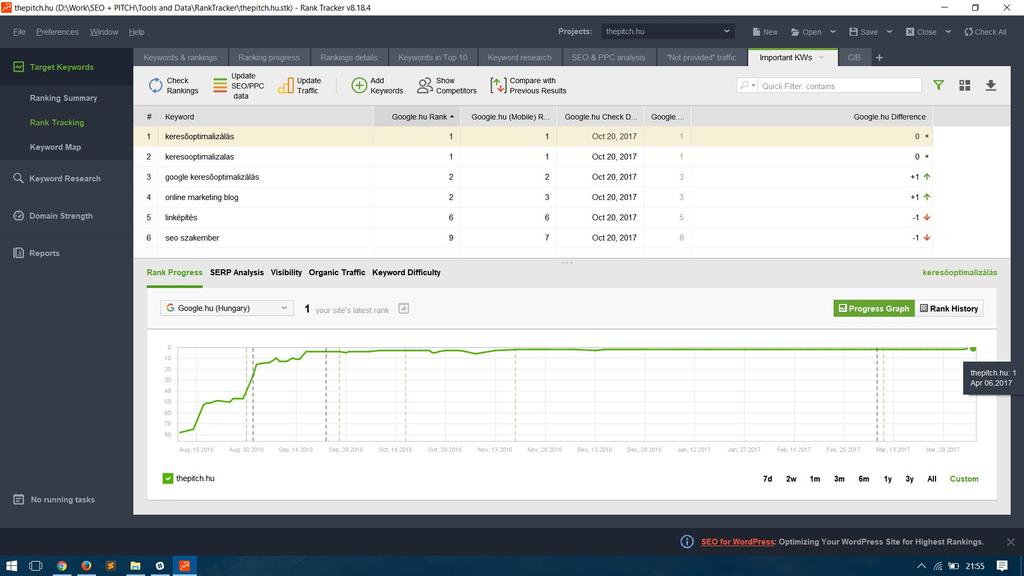
Task: Click the Update Traffic icon
Action: click(285, 86)
